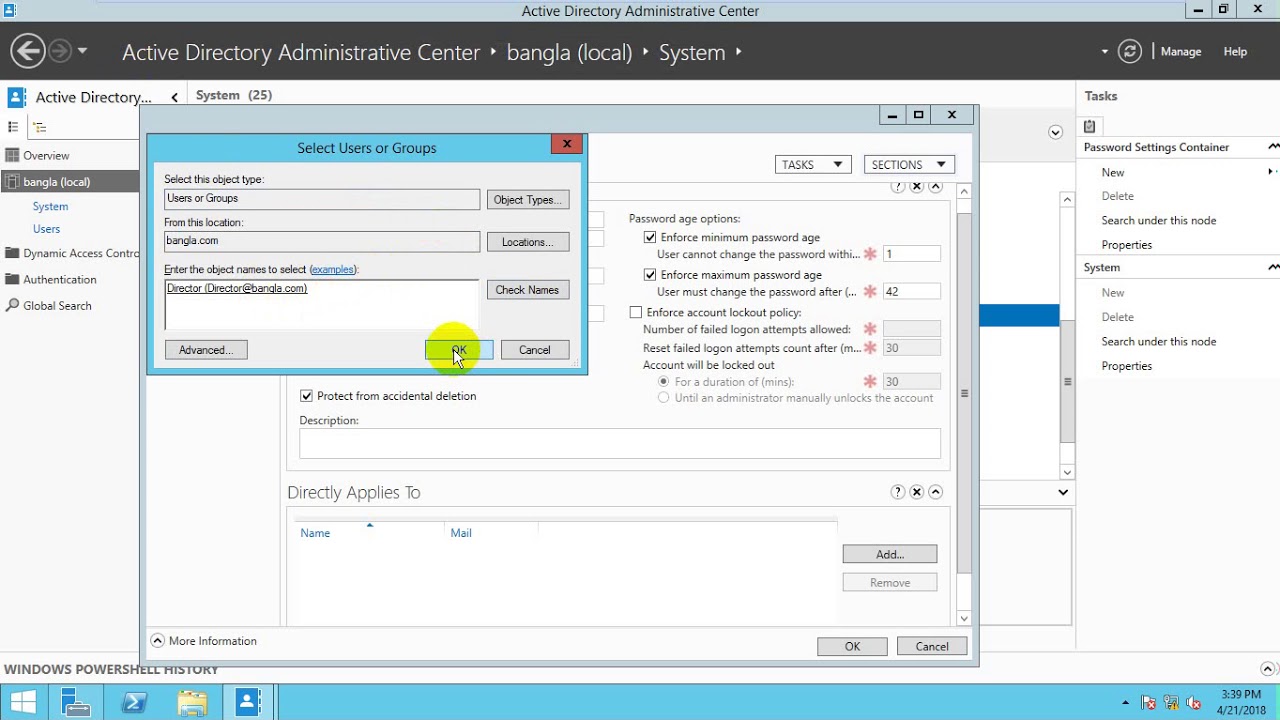Launch PowerShell from taskbar
Image resolution: width=1280 pixels, height=720 pixels.
point(134,702)
